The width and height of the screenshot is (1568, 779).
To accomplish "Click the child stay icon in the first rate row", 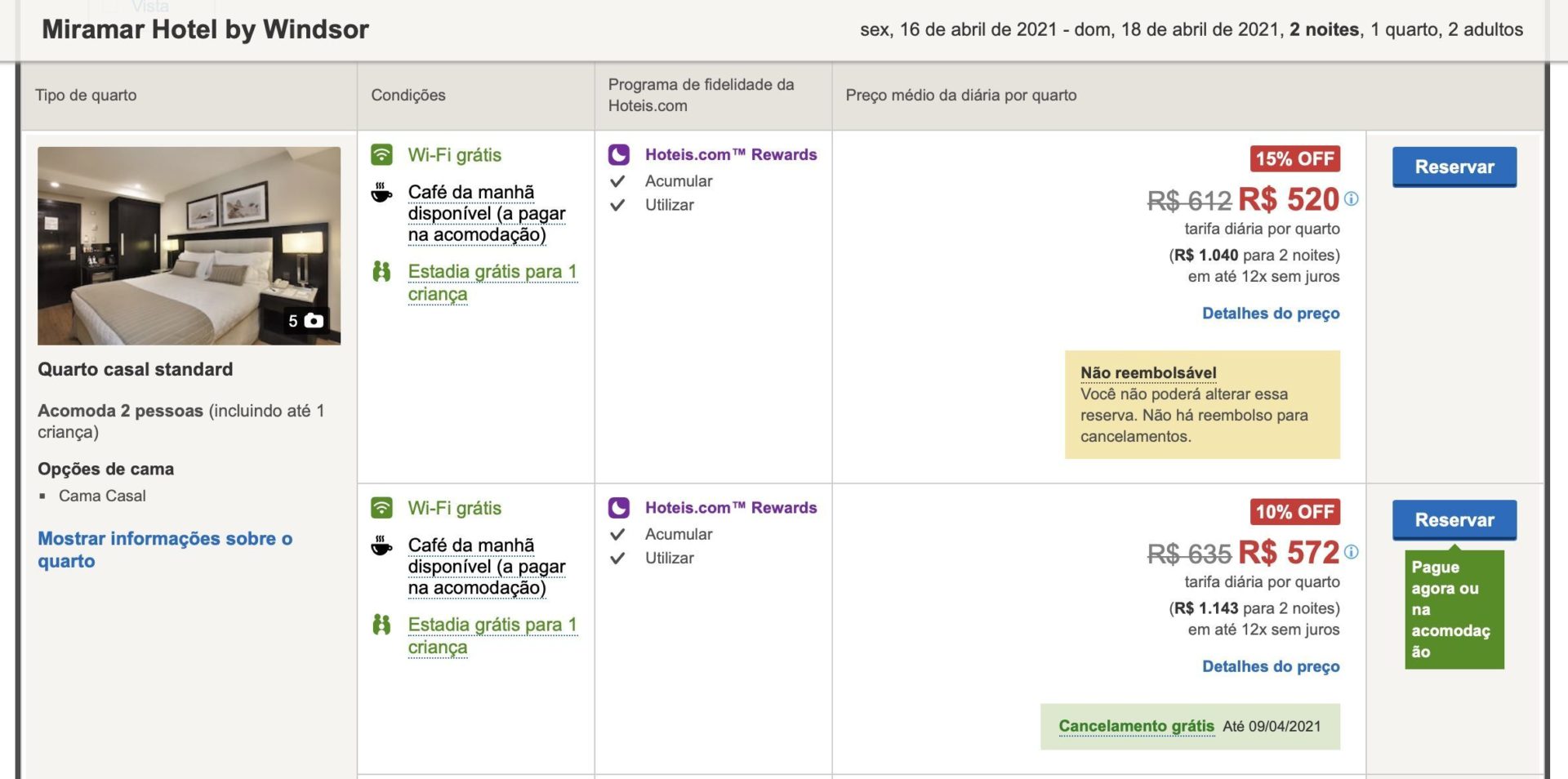I will pyautogui.click(x=381, y=271).
